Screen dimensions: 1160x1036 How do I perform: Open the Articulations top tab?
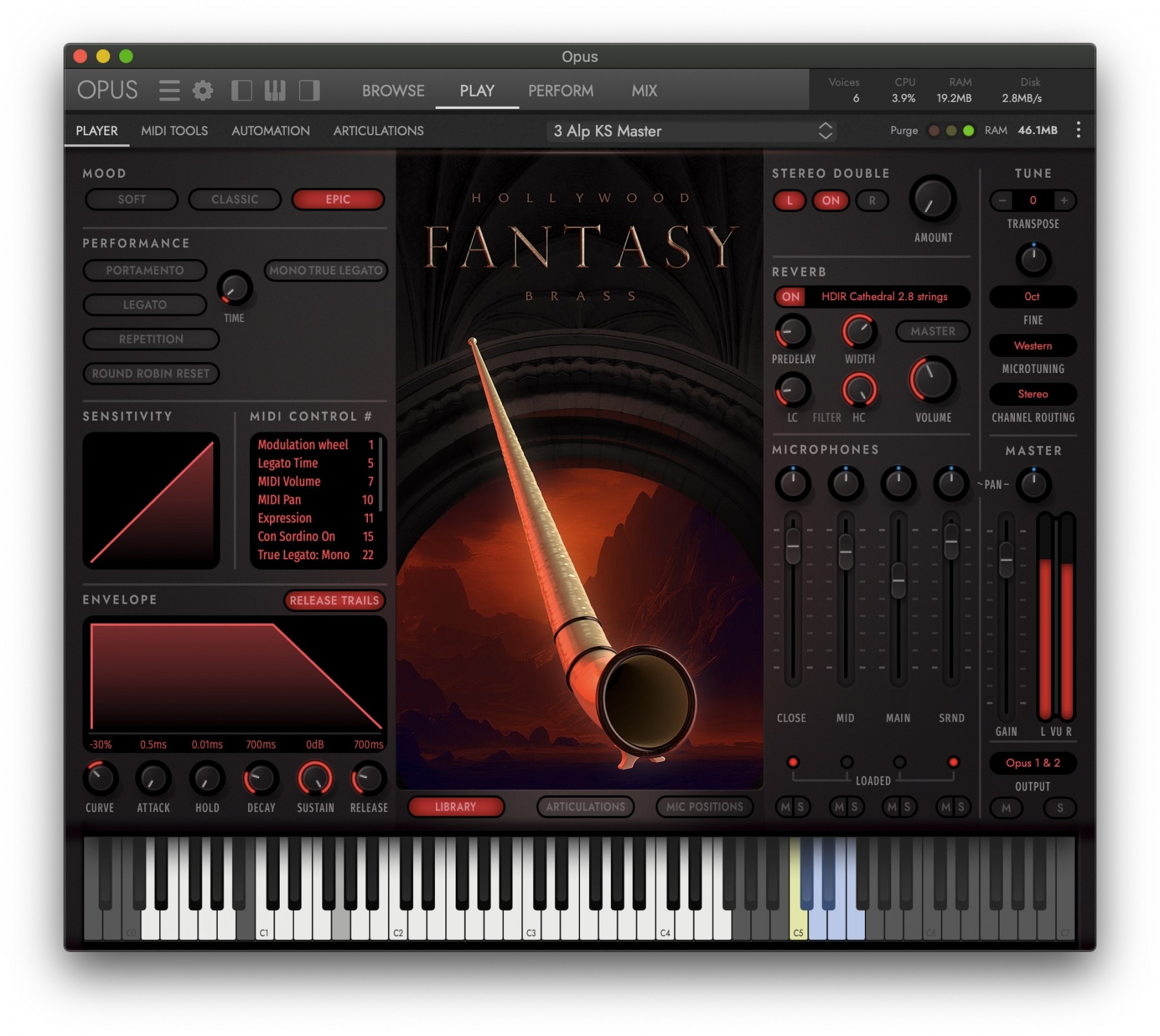(x=378, y=131)
